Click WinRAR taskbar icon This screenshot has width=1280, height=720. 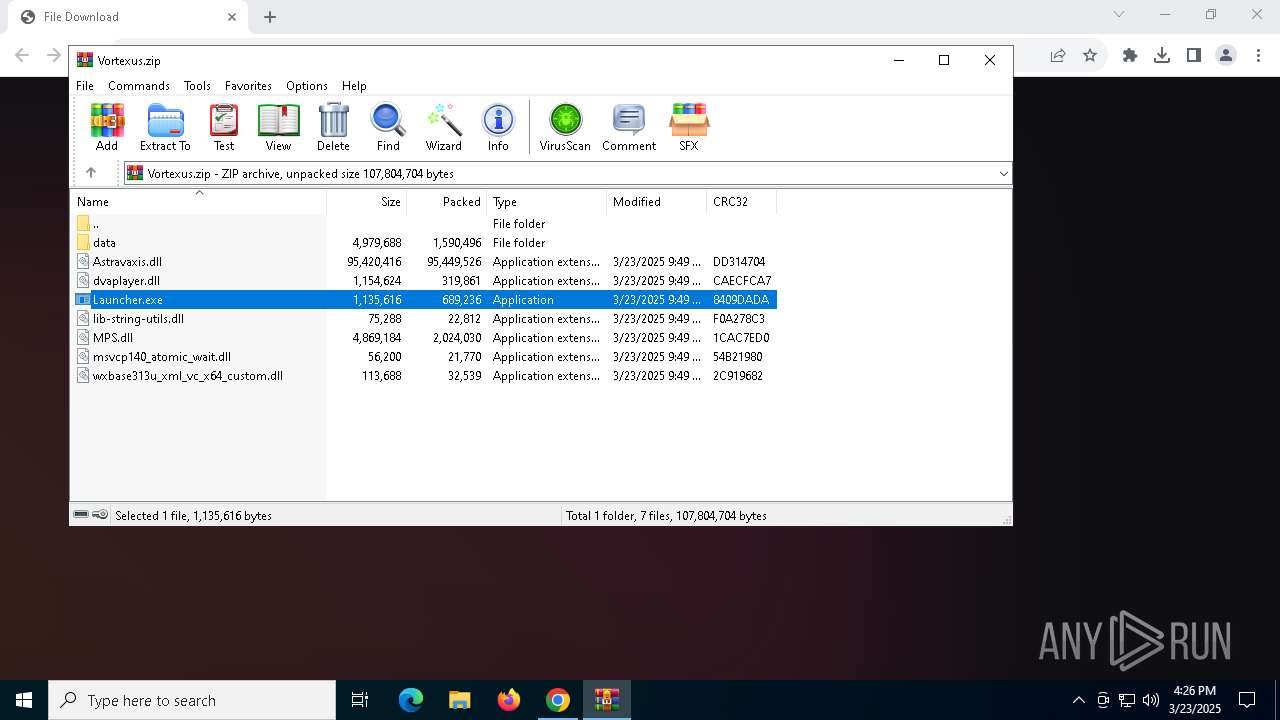[x=607, y=700]
